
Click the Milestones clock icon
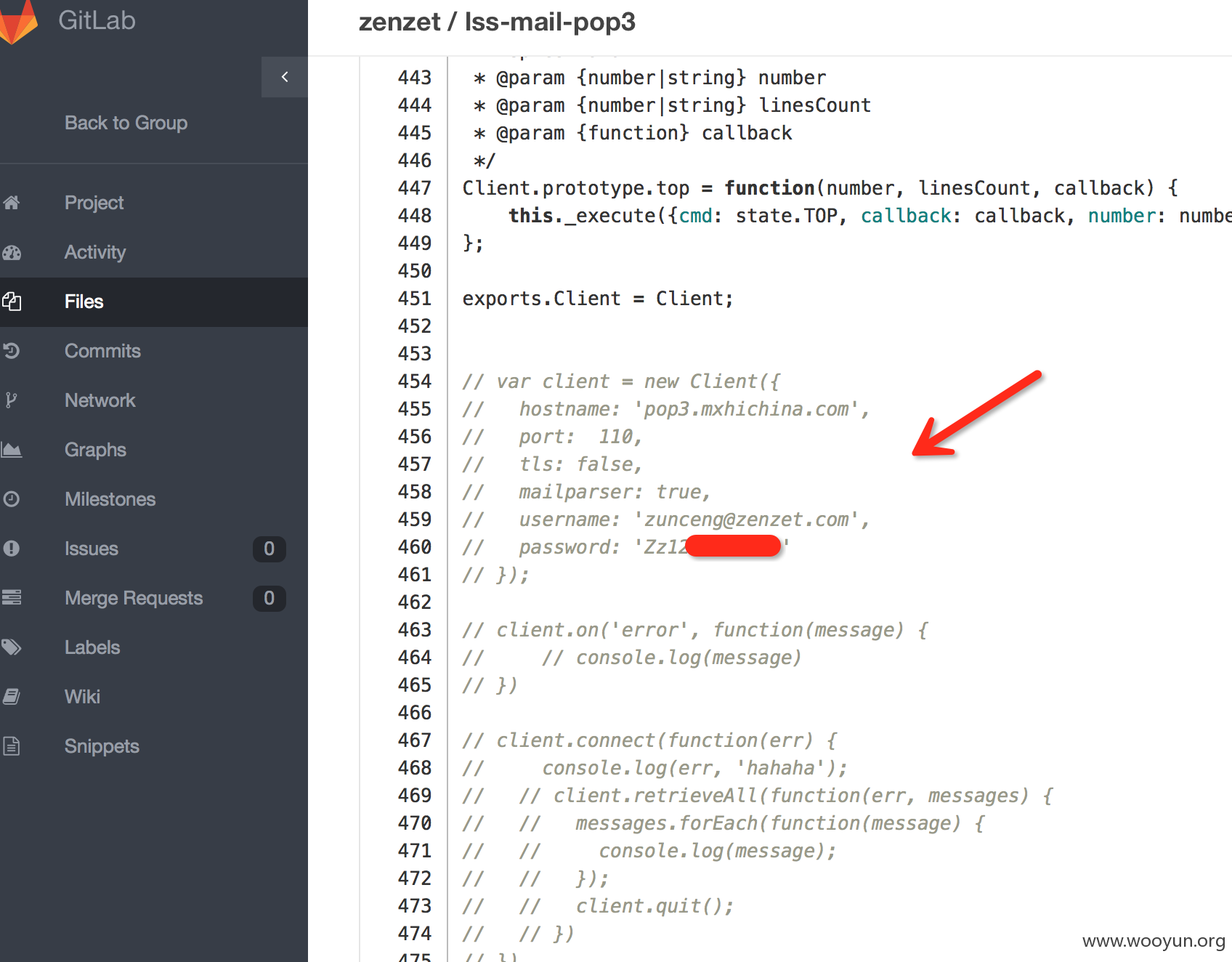click(x=12, y=499)
